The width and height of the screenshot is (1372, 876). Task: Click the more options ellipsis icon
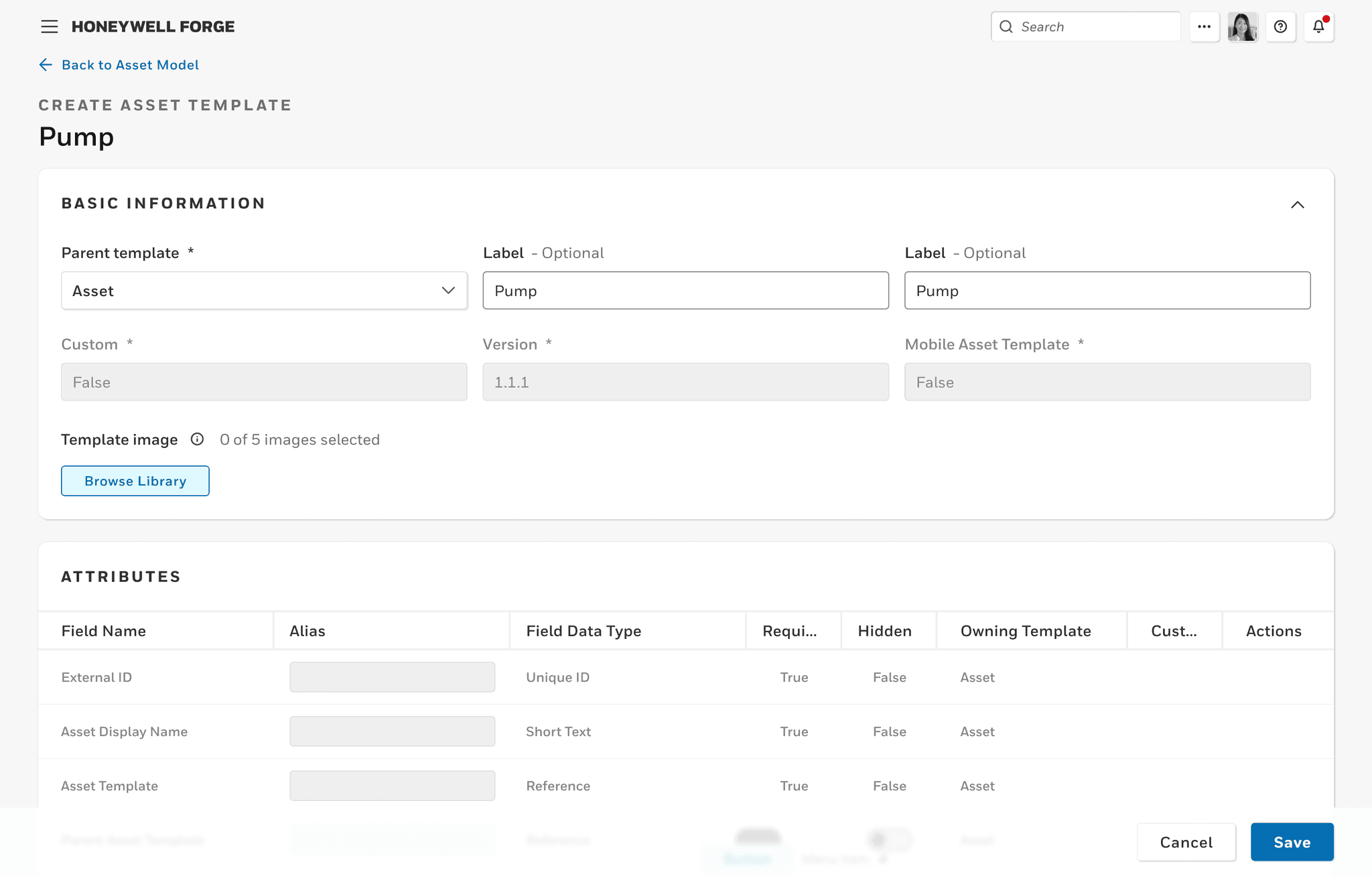click(x=1204, y=26)
